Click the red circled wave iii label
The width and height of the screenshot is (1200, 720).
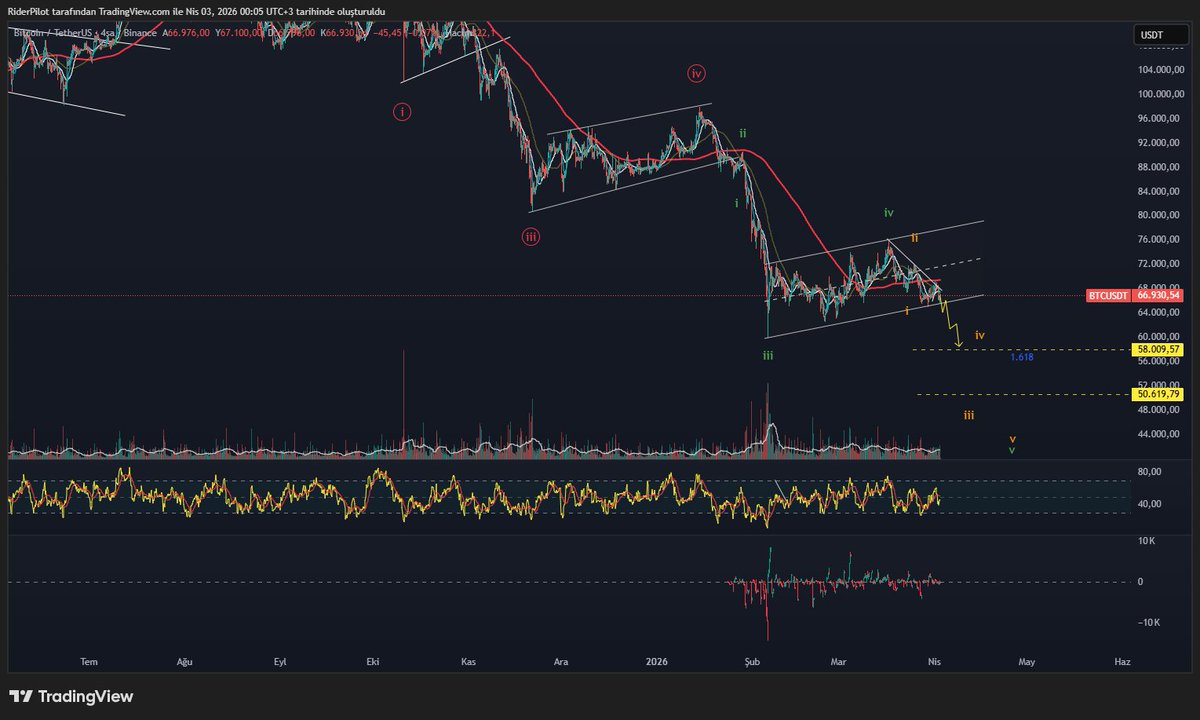click(x=530, y=236)
